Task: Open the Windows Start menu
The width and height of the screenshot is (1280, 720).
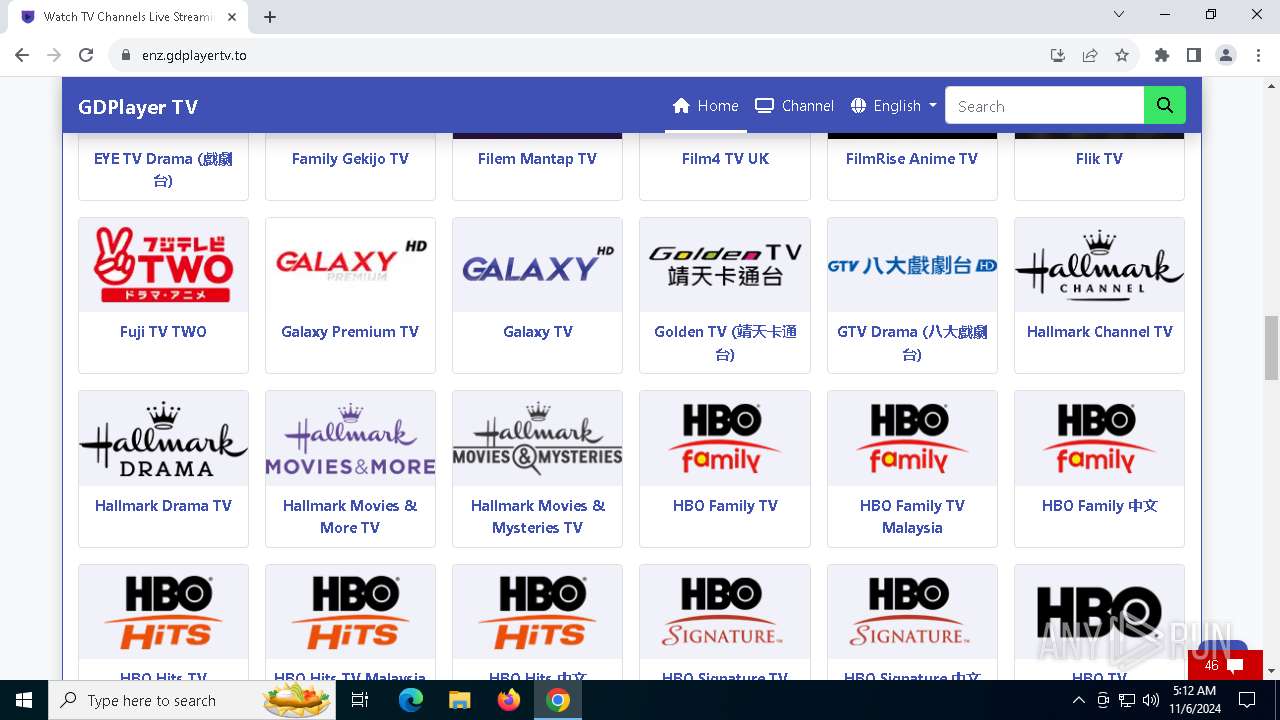Action: click(24, 700)
